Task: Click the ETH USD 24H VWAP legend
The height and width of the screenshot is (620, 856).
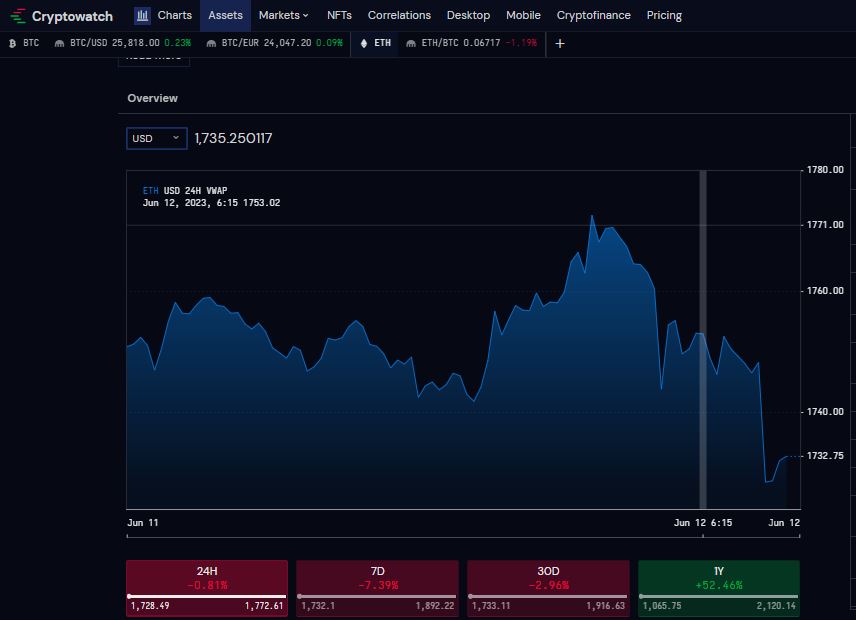Action: 185,190
